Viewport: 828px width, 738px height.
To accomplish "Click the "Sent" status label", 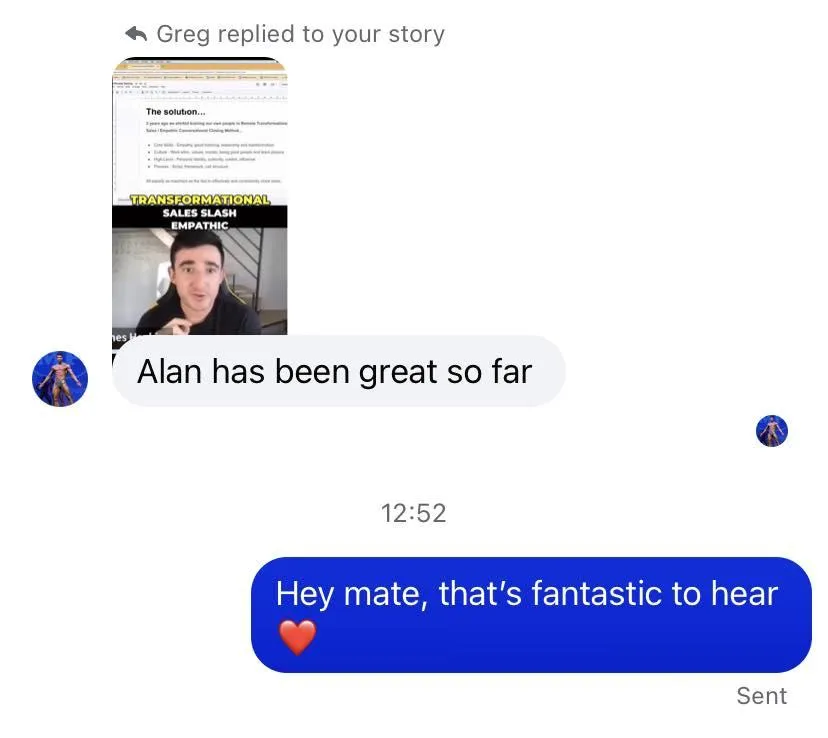I will click(761, 696).
